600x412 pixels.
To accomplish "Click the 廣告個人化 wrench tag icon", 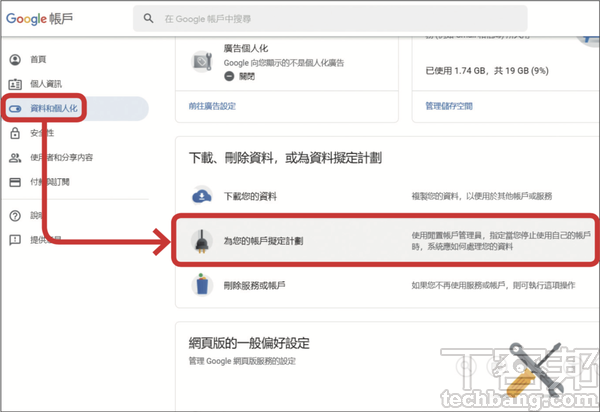I will [202, 61].
